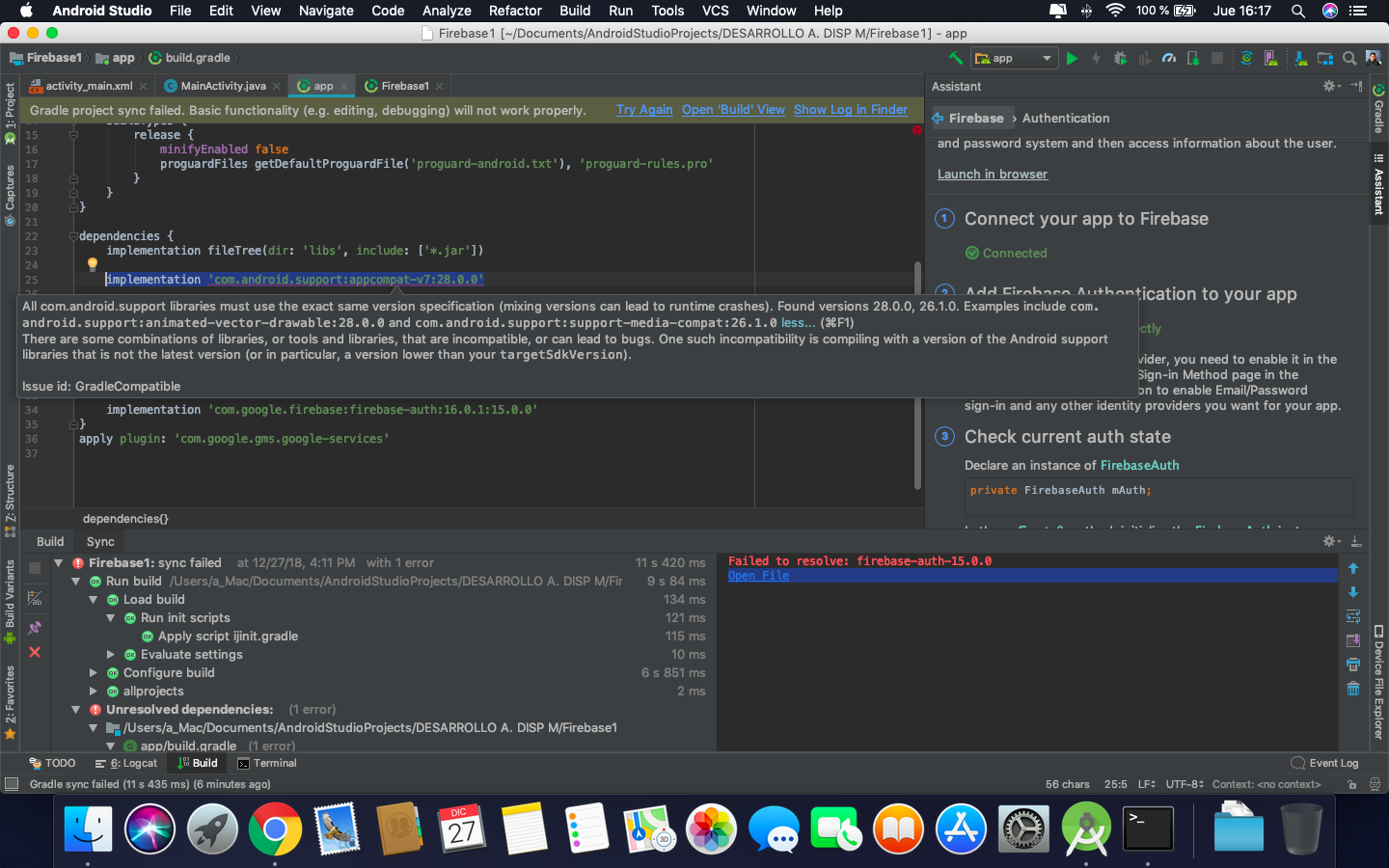Open the profiler gauge icon
The width and height of the screenshot is (1389, 868).
coord(1169,58)
